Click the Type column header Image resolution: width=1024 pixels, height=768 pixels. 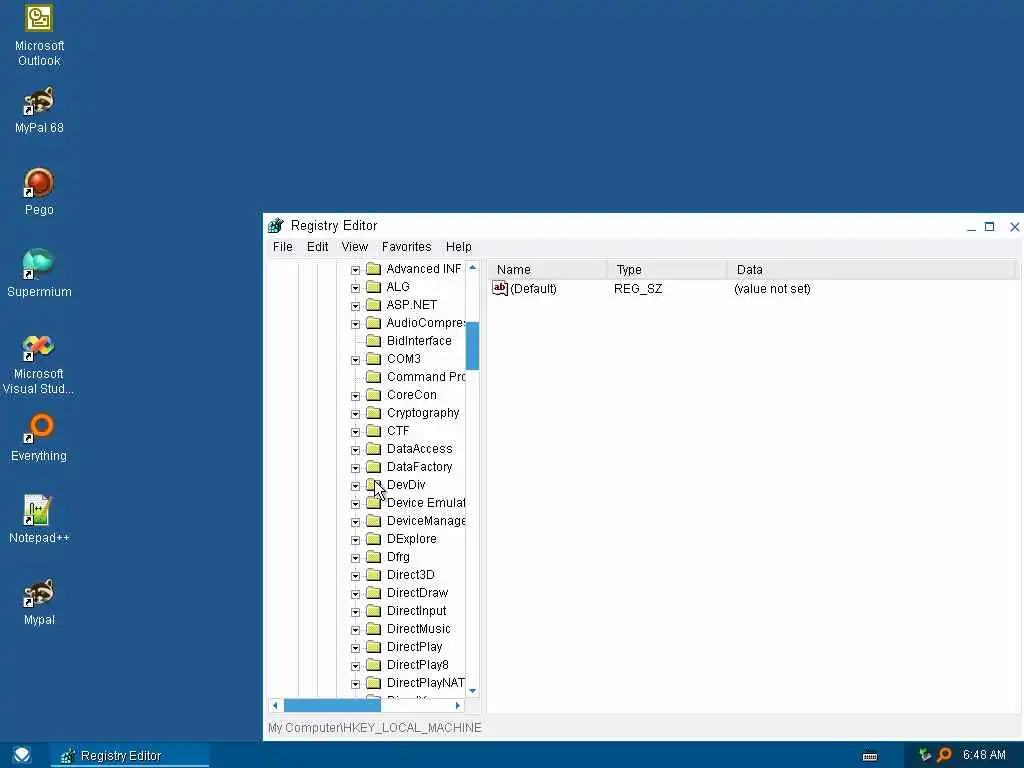tap(667, 270)
